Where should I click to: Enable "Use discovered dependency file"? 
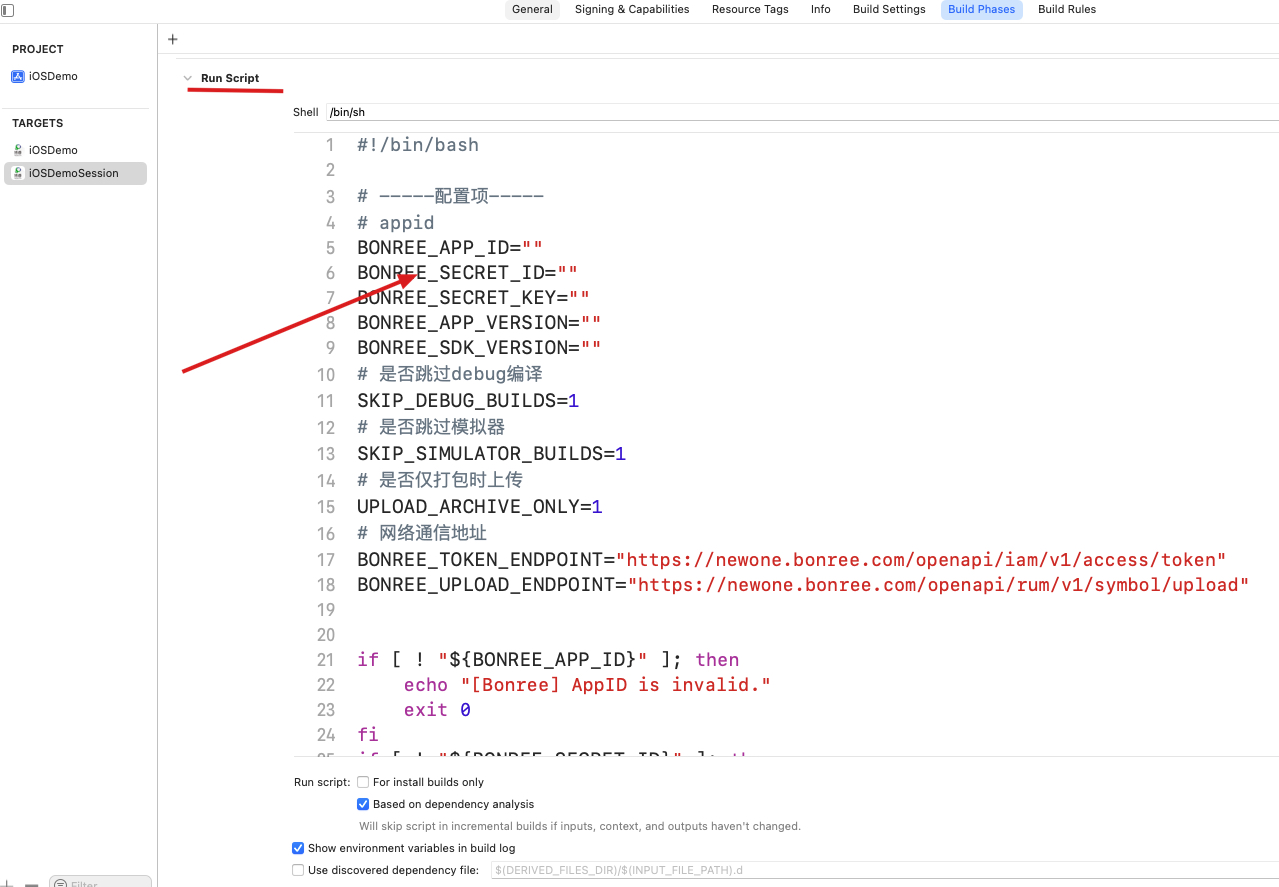pos(297,869)
